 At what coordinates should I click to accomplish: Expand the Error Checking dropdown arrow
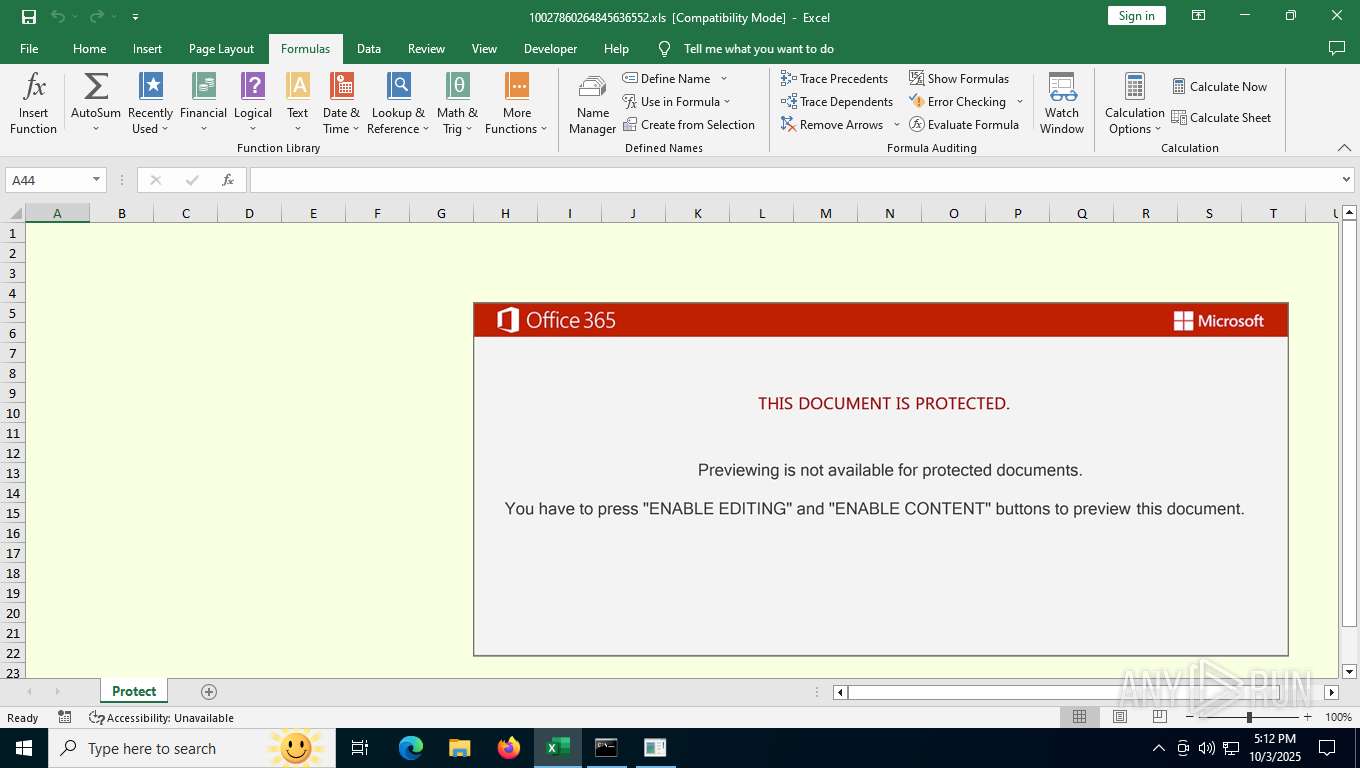pyautogui.click(x=1020, y=101)
